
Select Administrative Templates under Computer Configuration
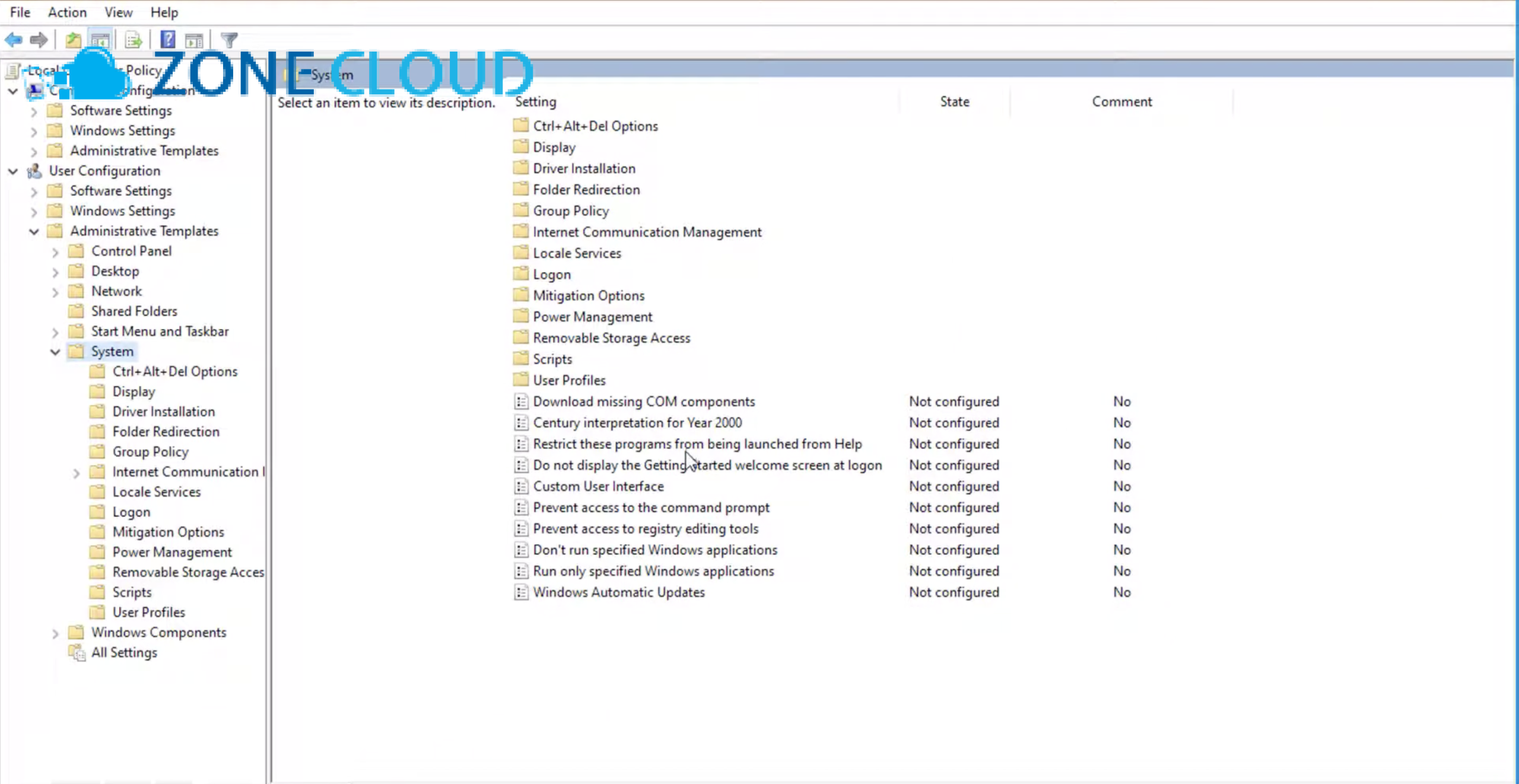click(144, 151)
